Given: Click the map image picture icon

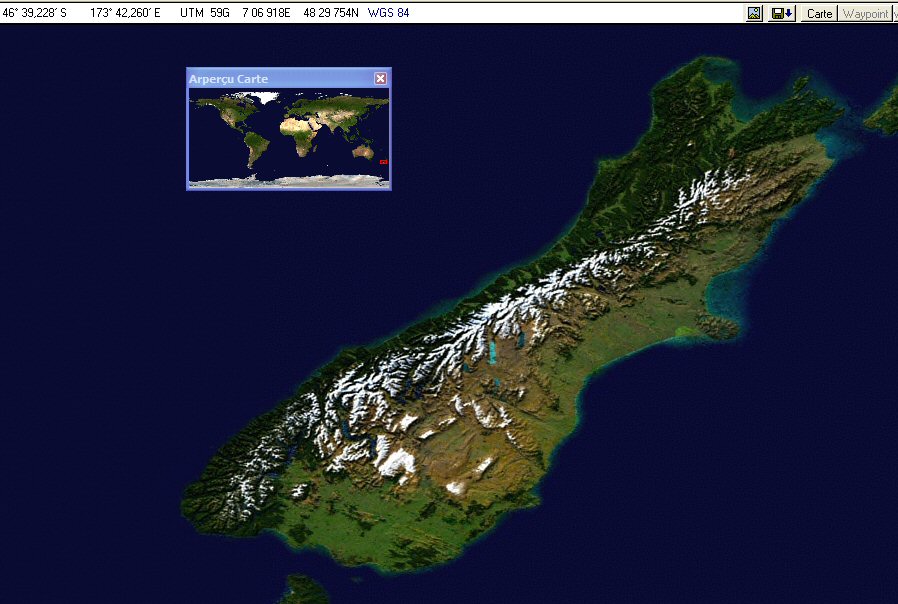Looking at the screenshot, I should pyautogui.click(x=754, y=13).
